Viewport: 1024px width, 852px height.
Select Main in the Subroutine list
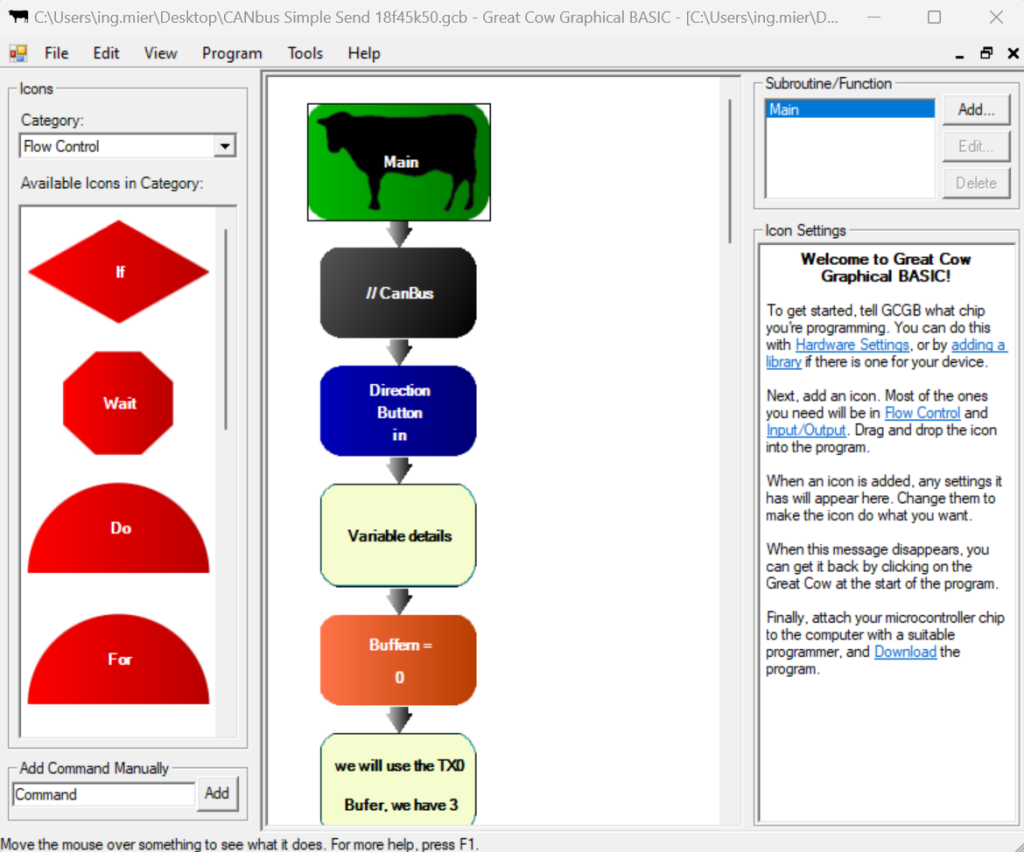click(848, 109)
